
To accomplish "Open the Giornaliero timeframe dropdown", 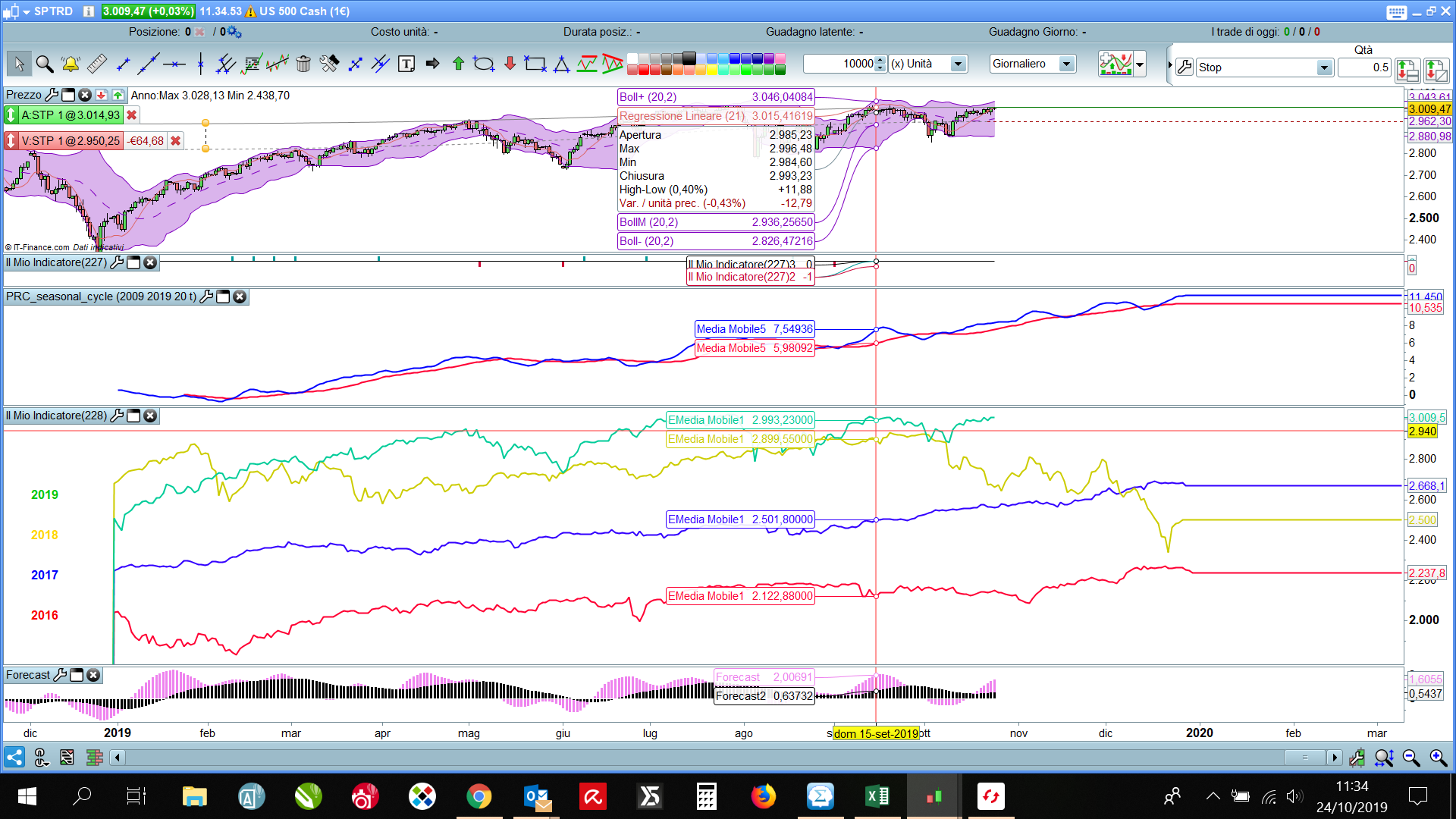I will 1067,64.
